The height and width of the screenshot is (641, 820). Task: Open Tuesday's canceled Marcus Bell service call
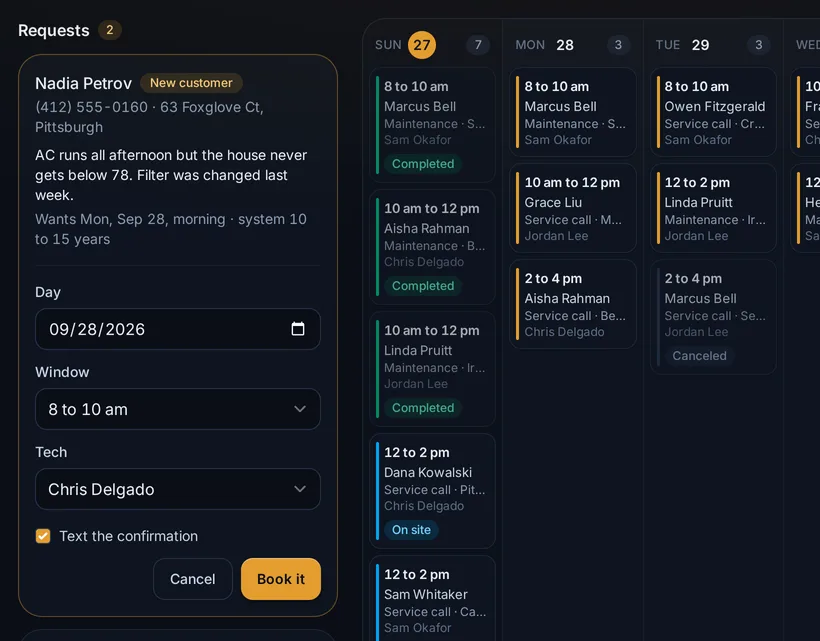click(713, 317)
